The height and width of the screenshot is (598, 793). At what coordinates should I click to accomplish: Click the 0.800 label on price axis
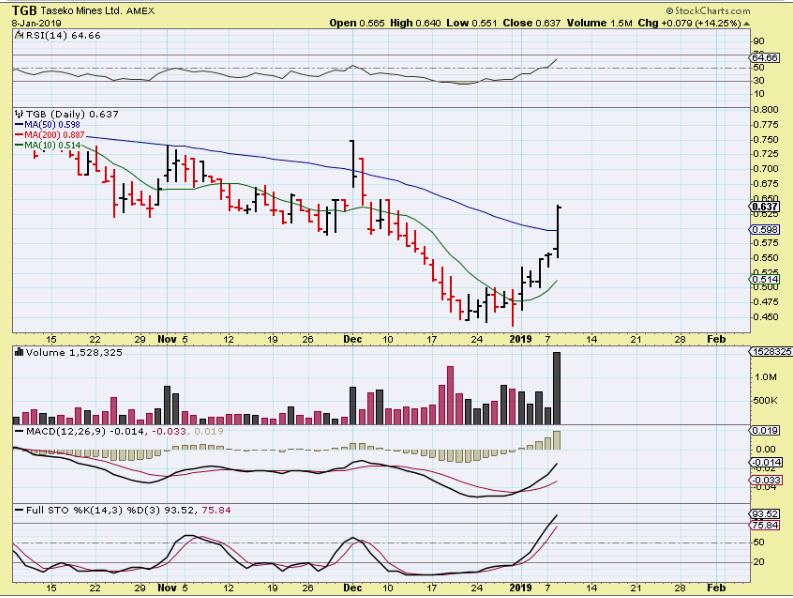click(x=765, y=109)
